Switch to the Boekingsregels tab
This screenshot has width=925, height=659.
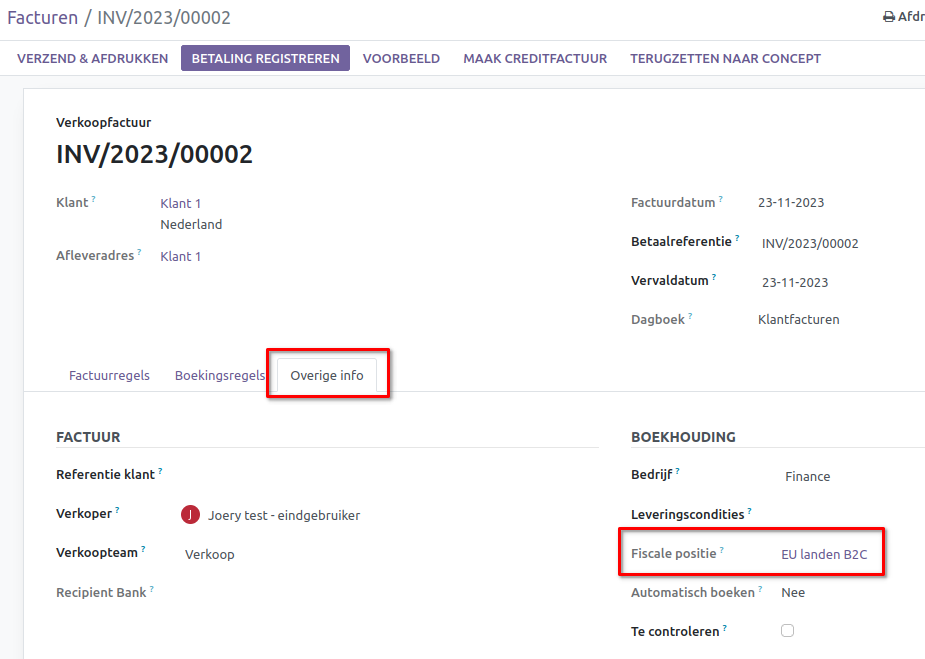[x=219, y=375]
